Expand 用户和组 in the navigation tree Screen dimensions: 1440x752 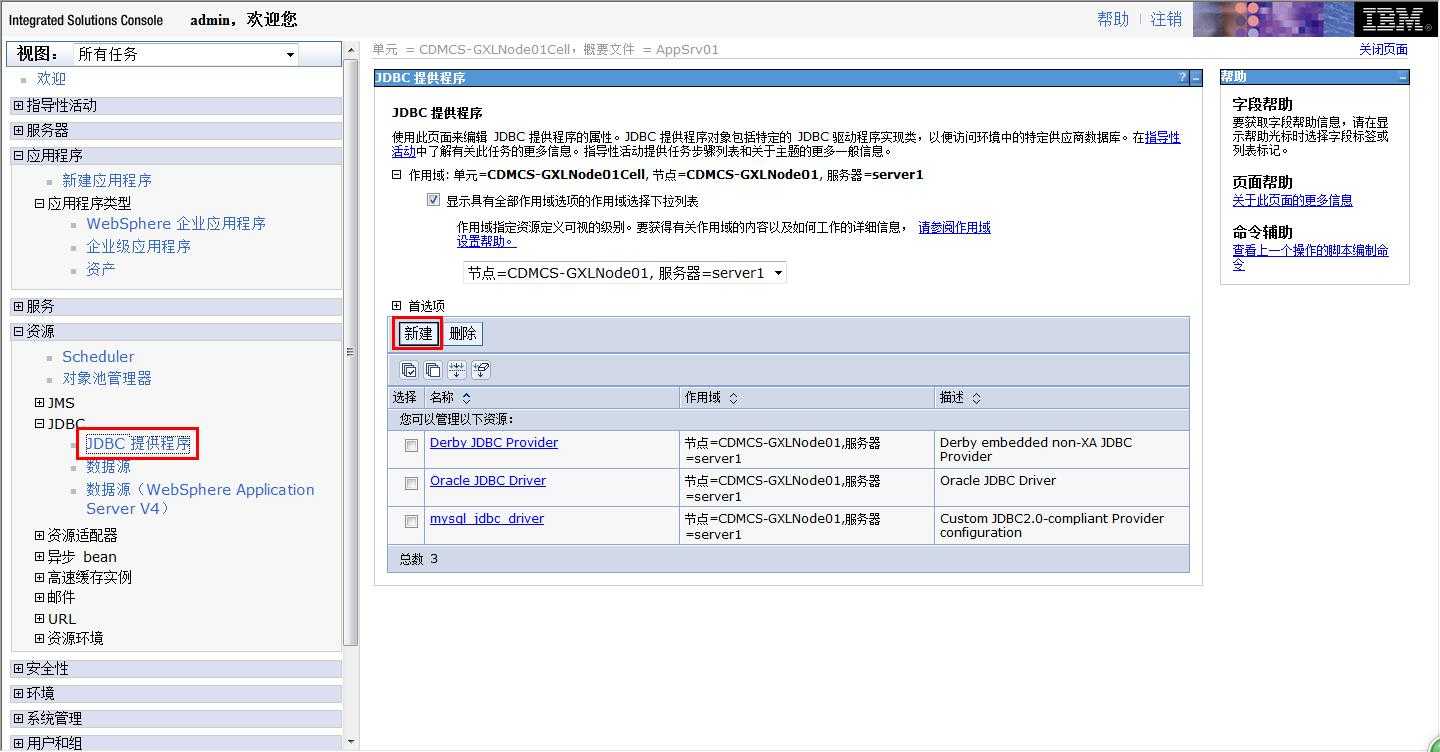click(18, 743)
